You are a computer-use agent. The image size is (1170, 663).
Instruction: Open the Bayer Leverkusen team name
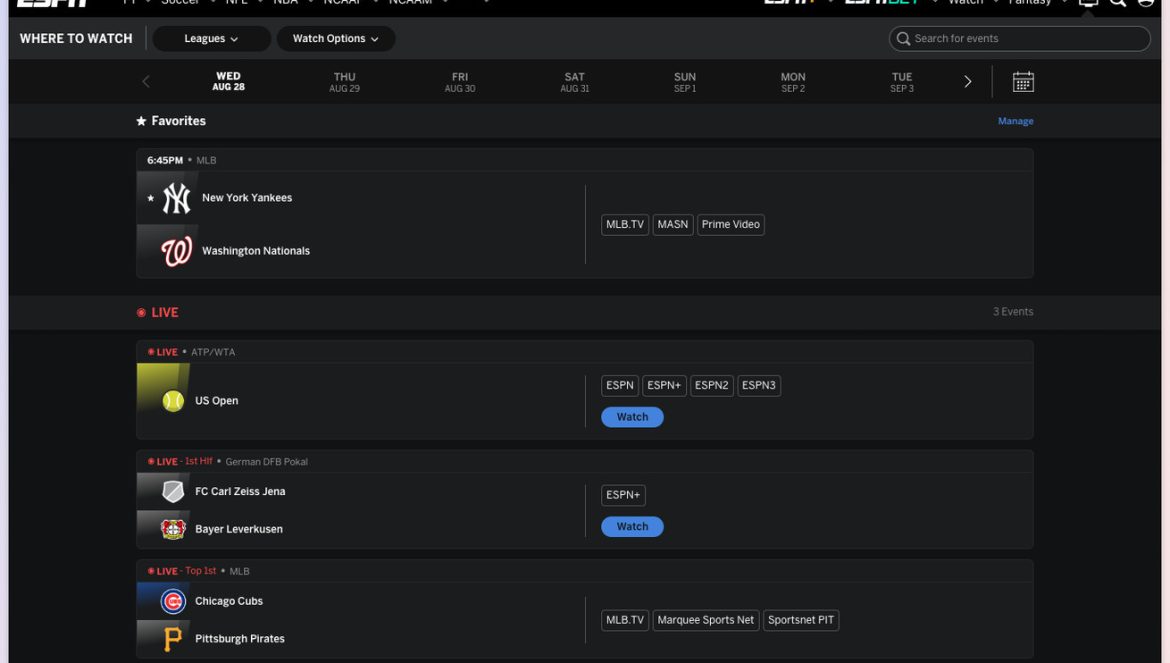pyautogui.click(x=239, y=530)
